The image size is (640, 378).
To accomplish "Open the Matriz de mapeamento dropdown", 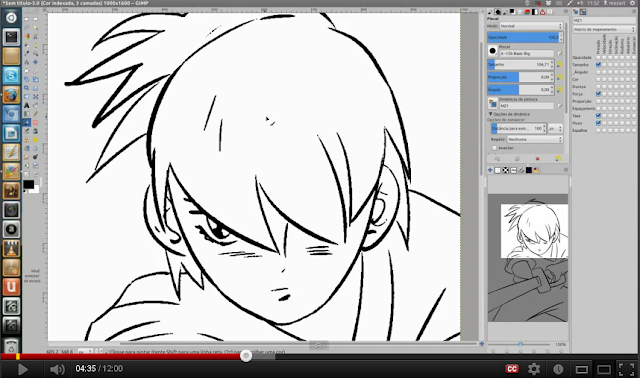I will (x=604, y=29).
